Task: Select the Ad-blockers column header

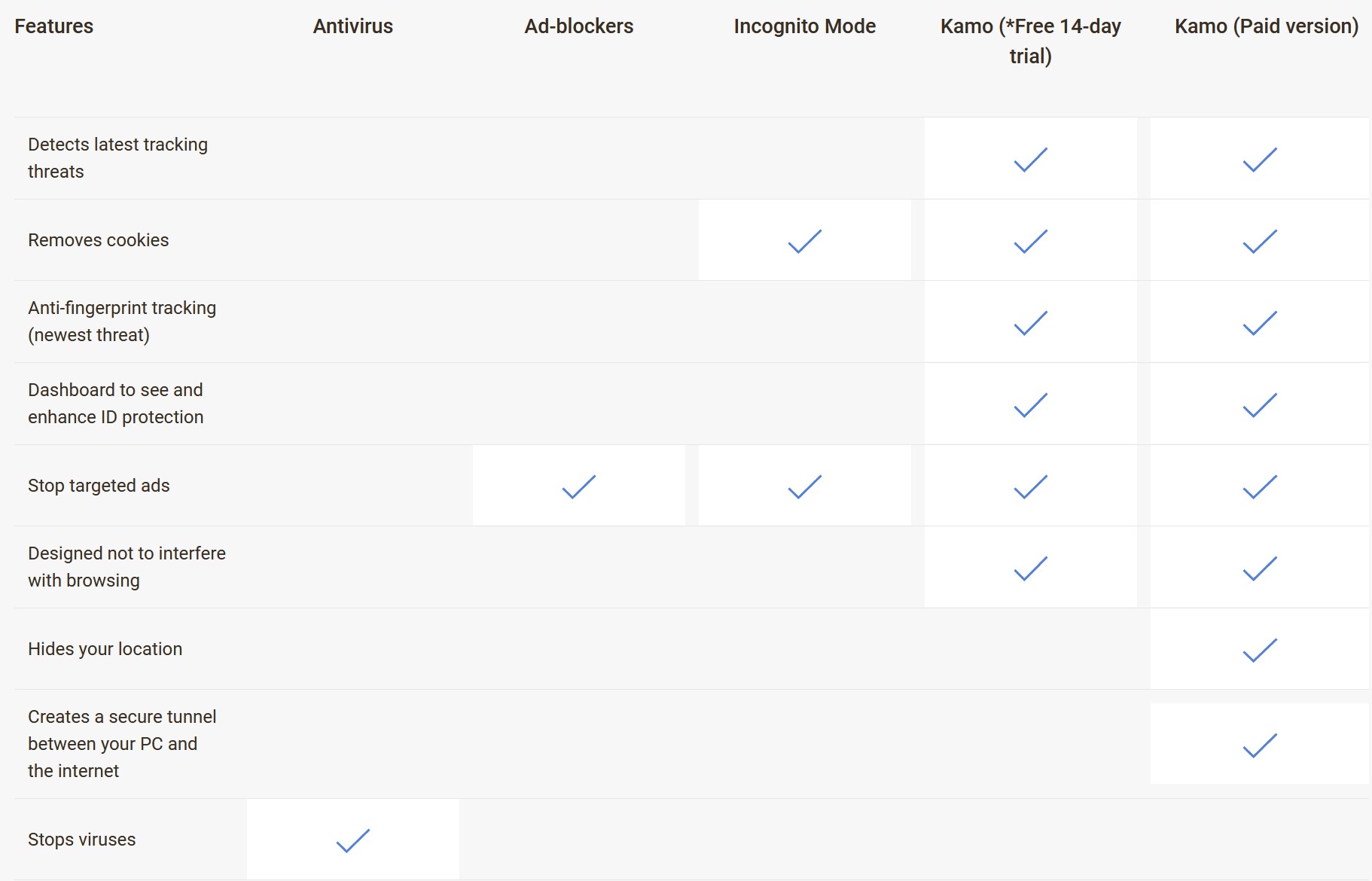Action: click(x=578, y=26)
